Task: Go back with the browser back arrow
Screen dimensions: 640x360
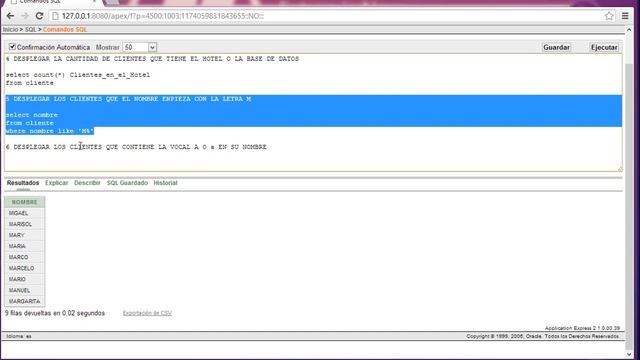Action: tap(10, 16)
